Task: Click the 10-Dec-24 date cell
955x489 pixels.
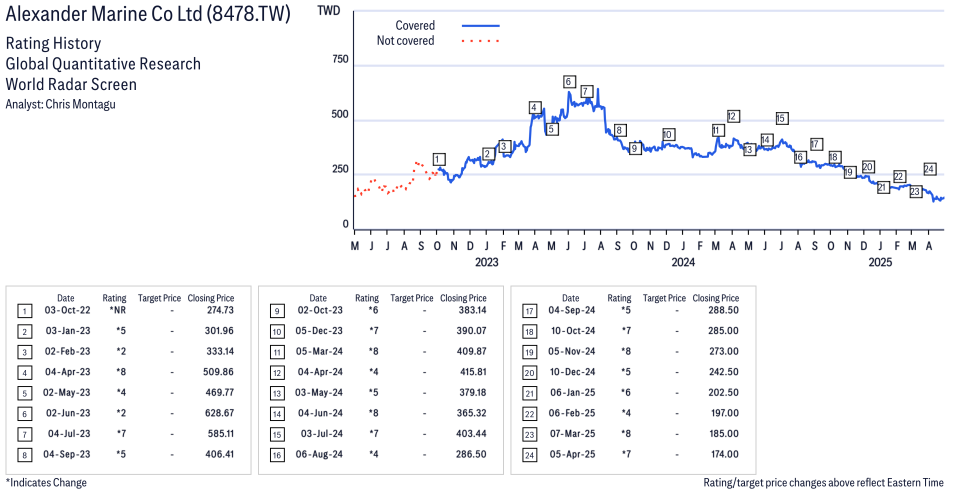Action: click(x=573, y=372)
